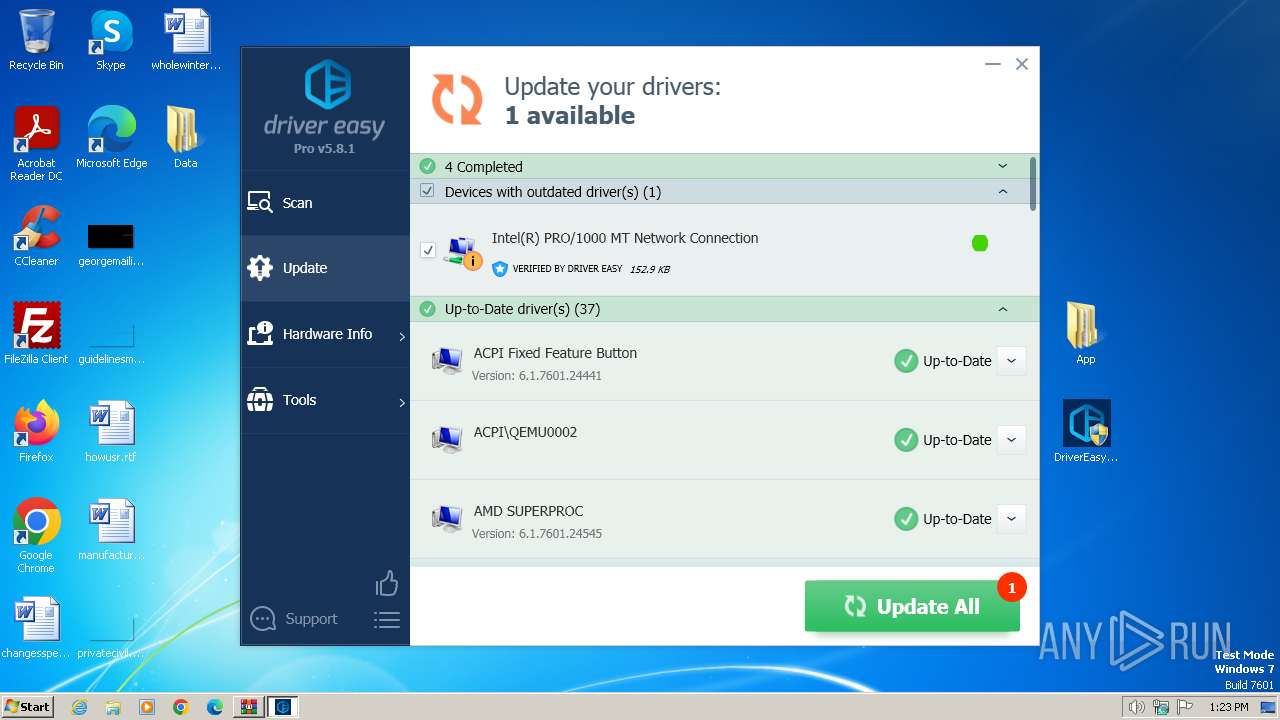
Task: Open the Update section
Action: 325,268
